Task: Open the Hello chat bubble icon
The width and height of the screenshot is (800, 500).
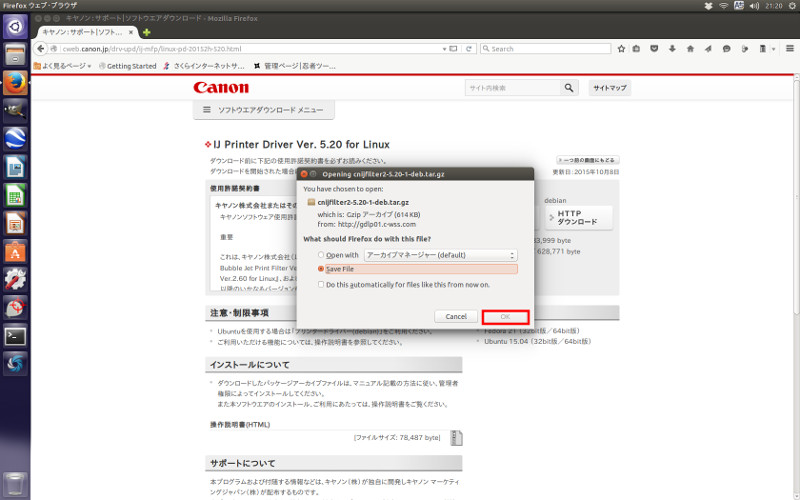Action: (727, 48)
